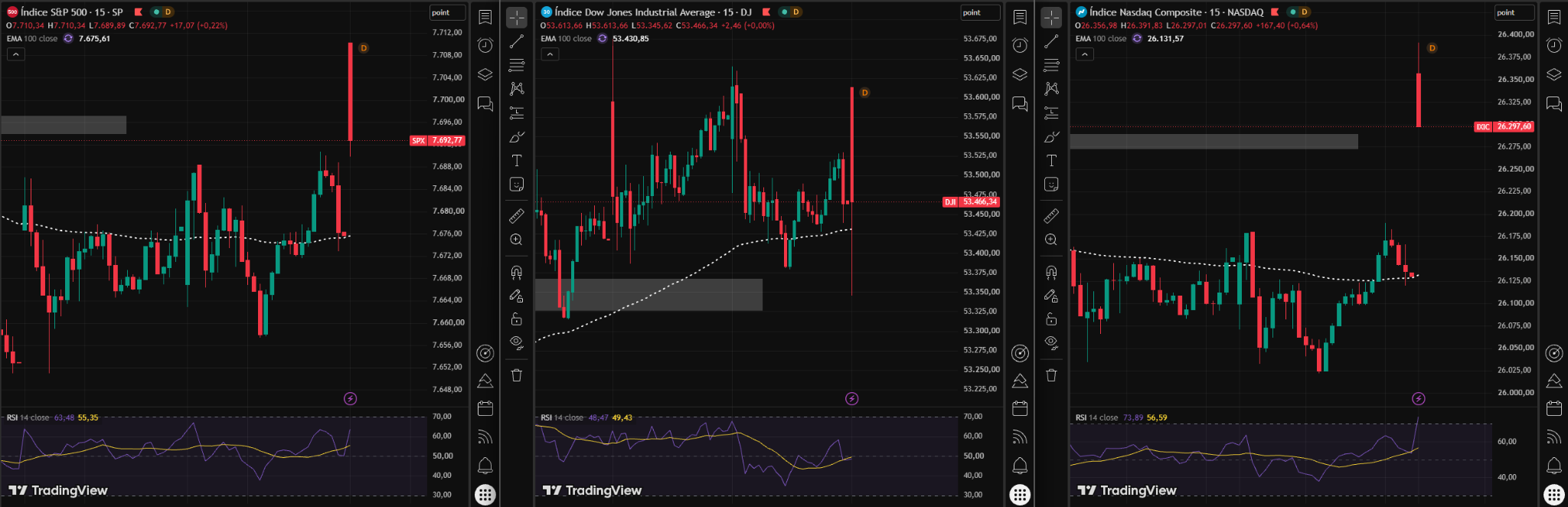The width and height of the screenshot is (1568, 507).
Task: Toggle magnet mode beside Nasdaq chart
Action: [1051, 272]
